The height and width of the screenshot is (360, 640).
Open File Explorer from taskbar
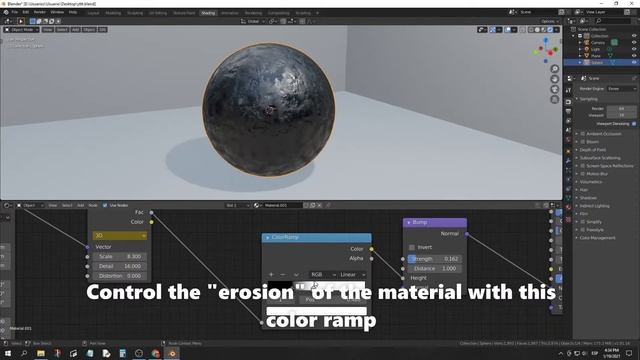41,353
